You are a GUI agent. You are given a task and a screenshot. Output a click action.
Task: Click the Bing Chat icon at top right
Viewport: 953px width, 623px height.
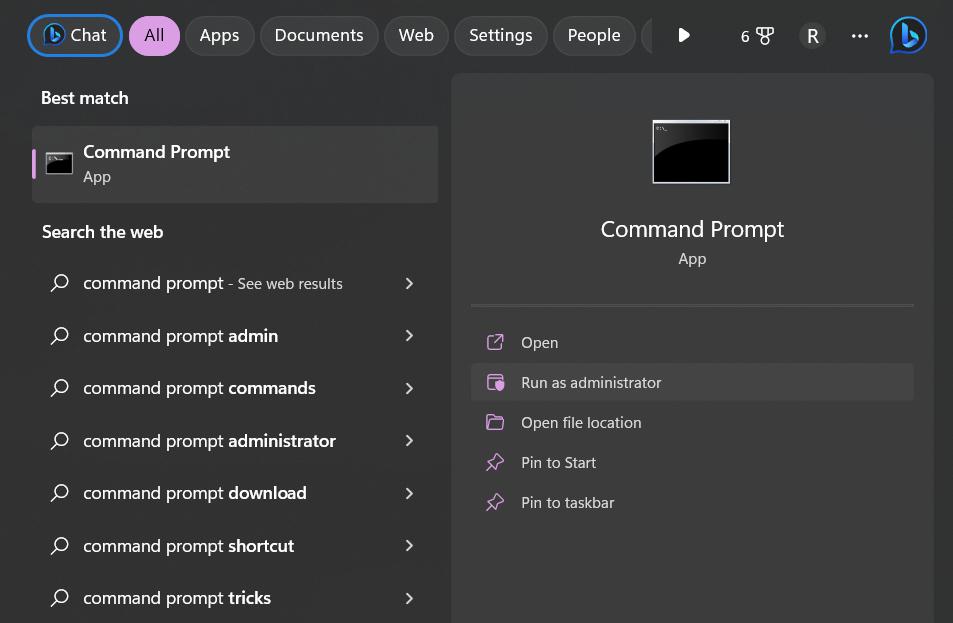908,36
